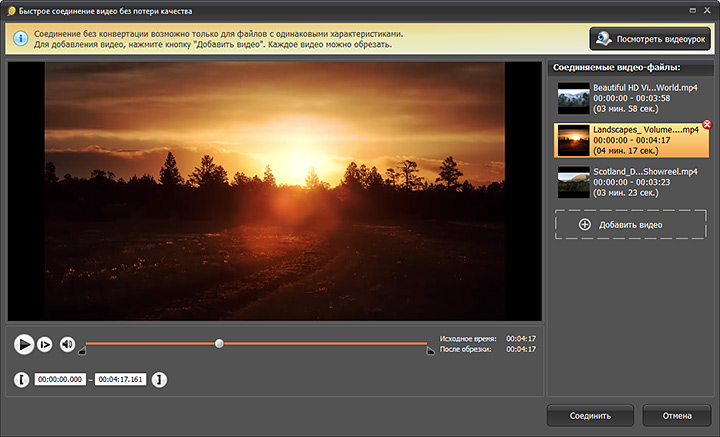Play the video preview
The height and width of the screenshot is (437, 720).
[24, 344]
